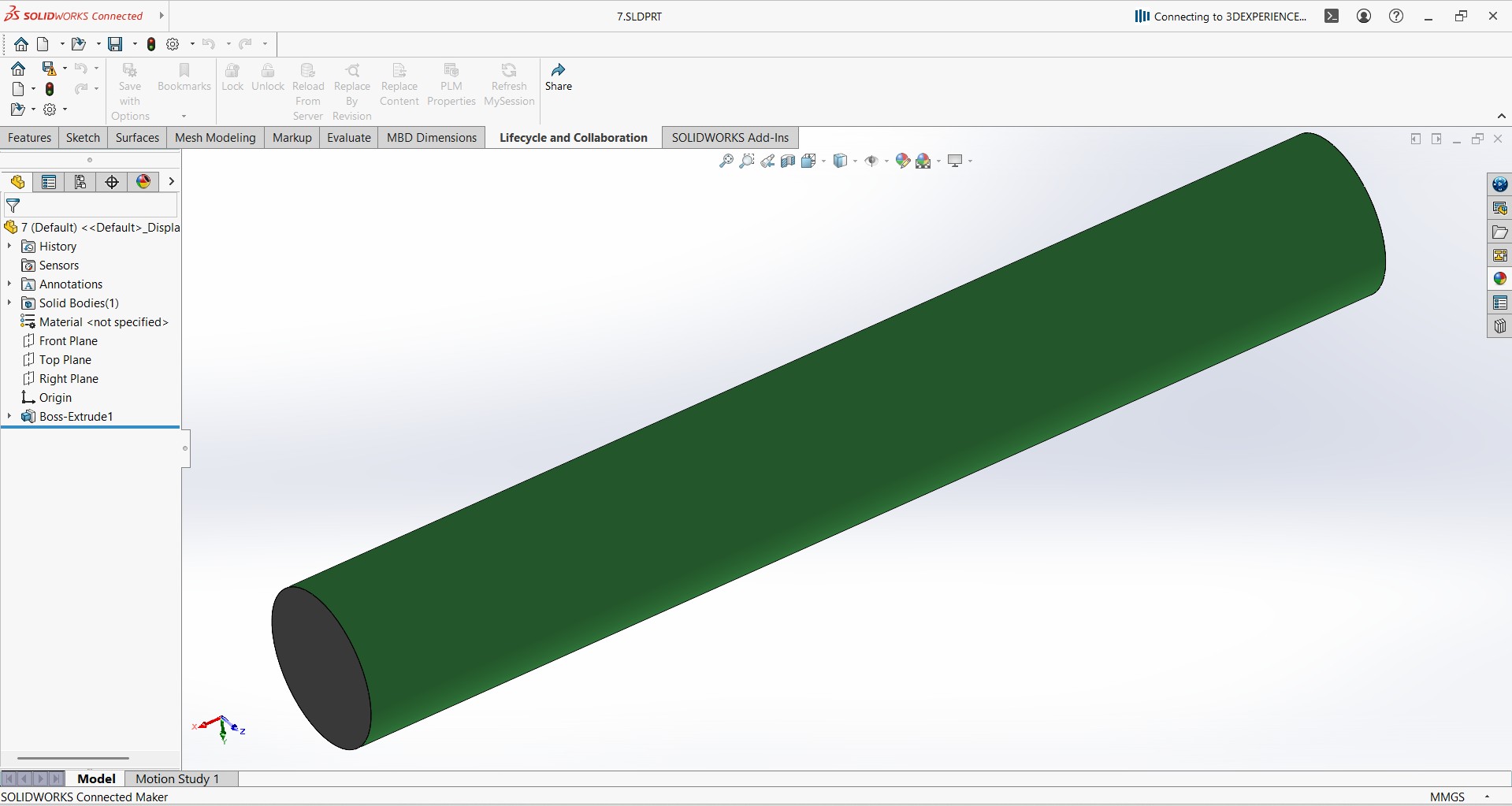Click the View Settings monitor icon
The height and width of the screenshot is (806, 1512).
pyautogui.click(x=955, y=161)
